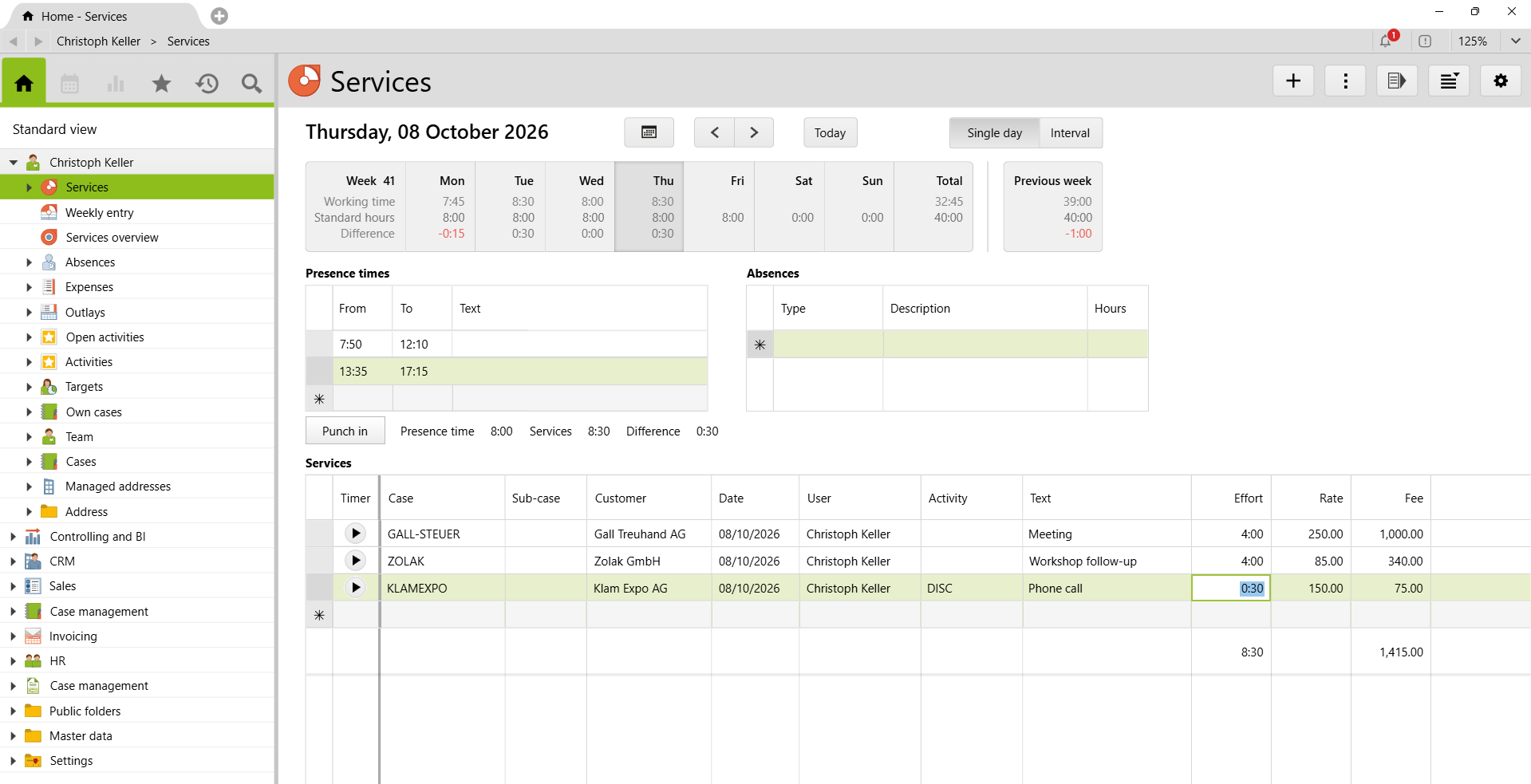Click the Customer column header

pyautogui.click(x=649, y=498)
